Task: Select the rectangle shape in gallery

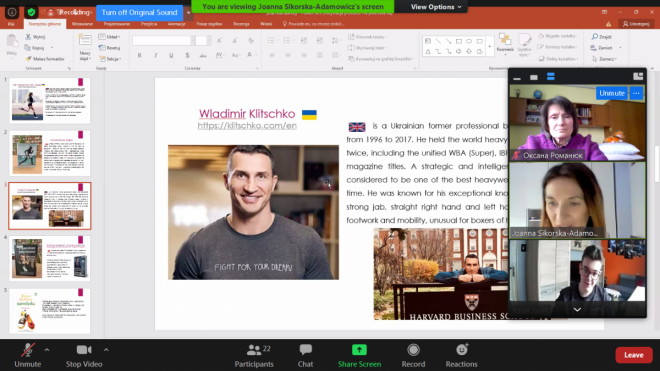Action: click(459, 41)
